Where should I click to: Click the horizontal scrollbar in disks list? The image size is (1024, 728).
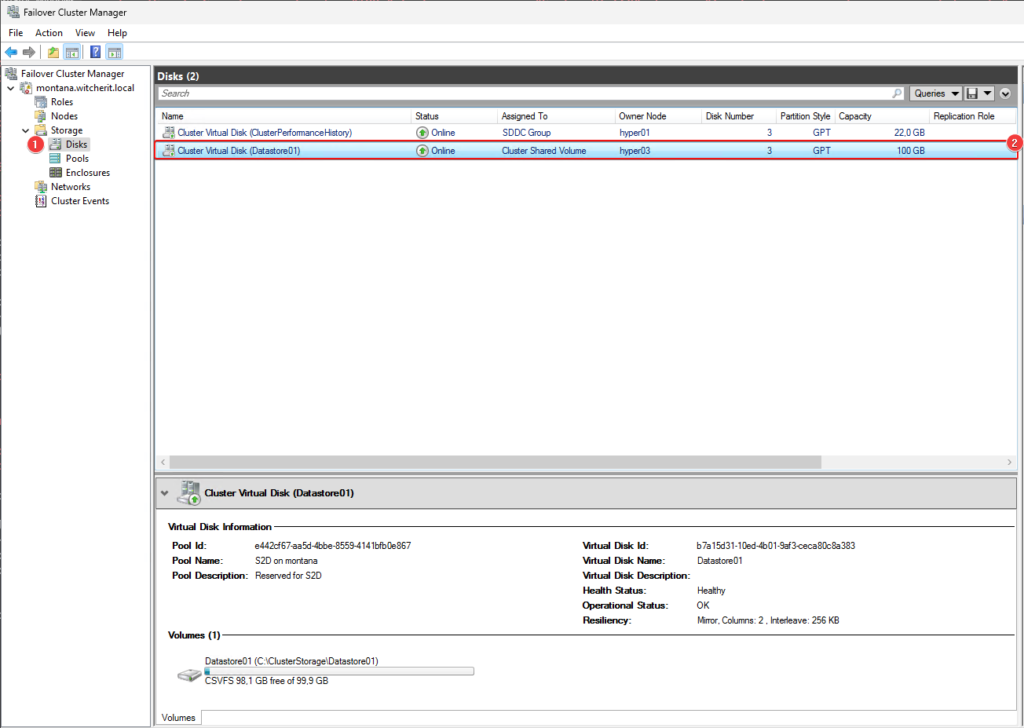[x=495, y=462]
